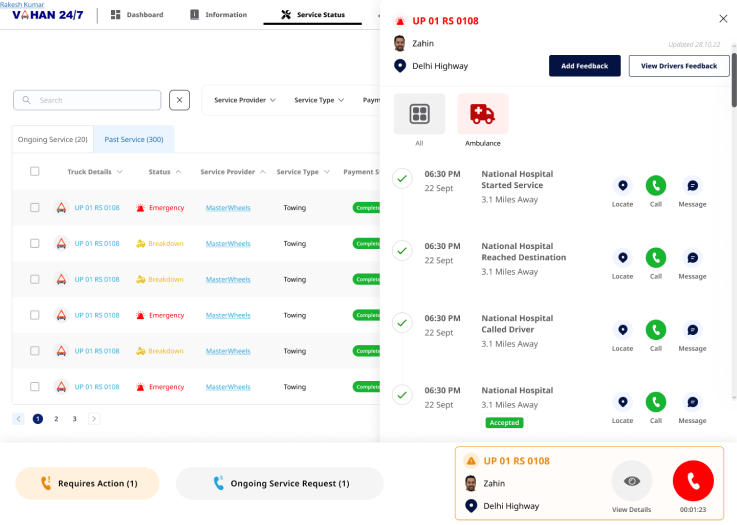
Task: Message National Hospital in Called Driver row
Action: 691,330
